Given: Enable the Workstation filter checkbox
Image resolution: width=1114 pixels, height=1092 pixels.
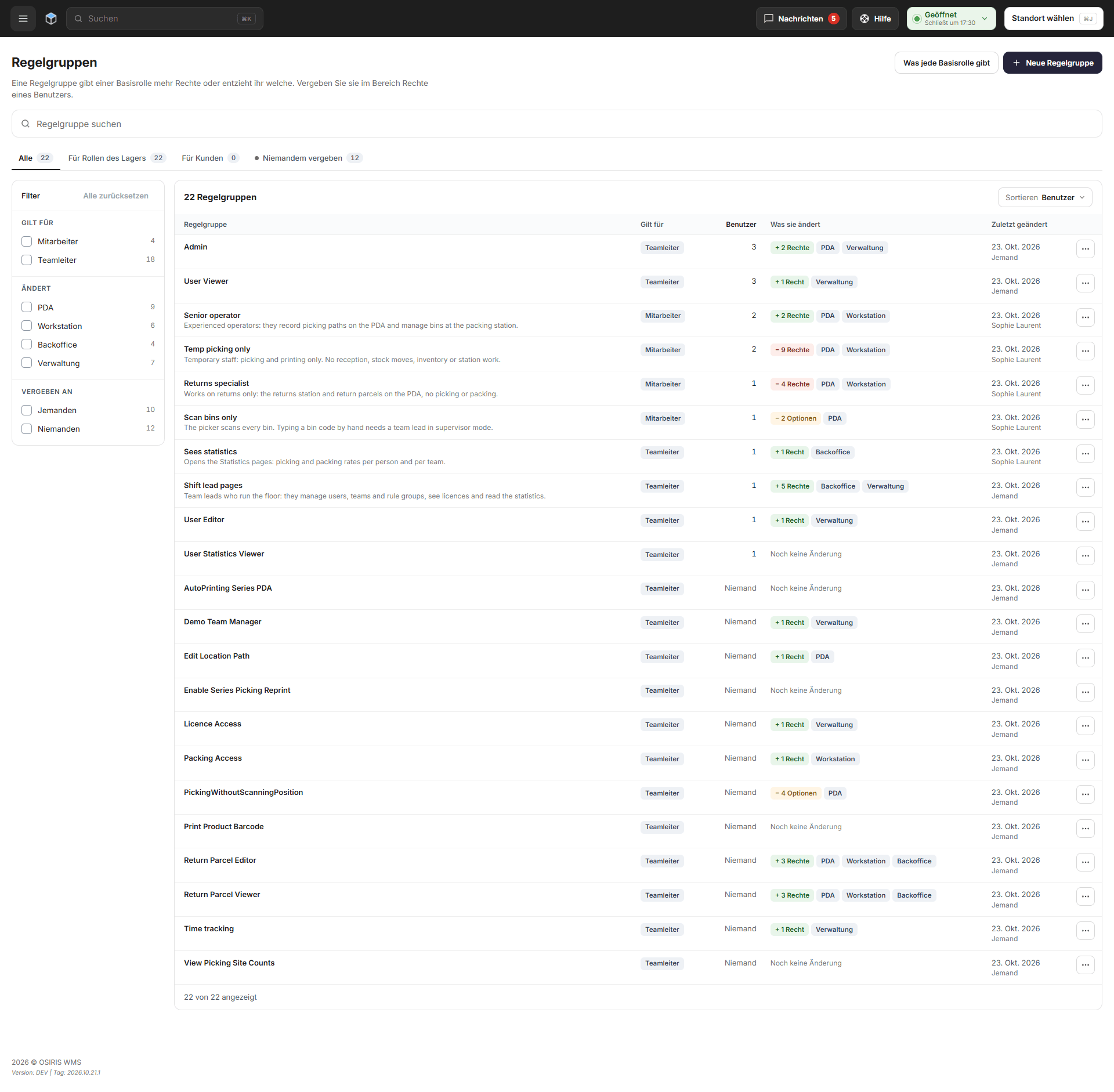Looking at the screenshot, I should [27, 326].
